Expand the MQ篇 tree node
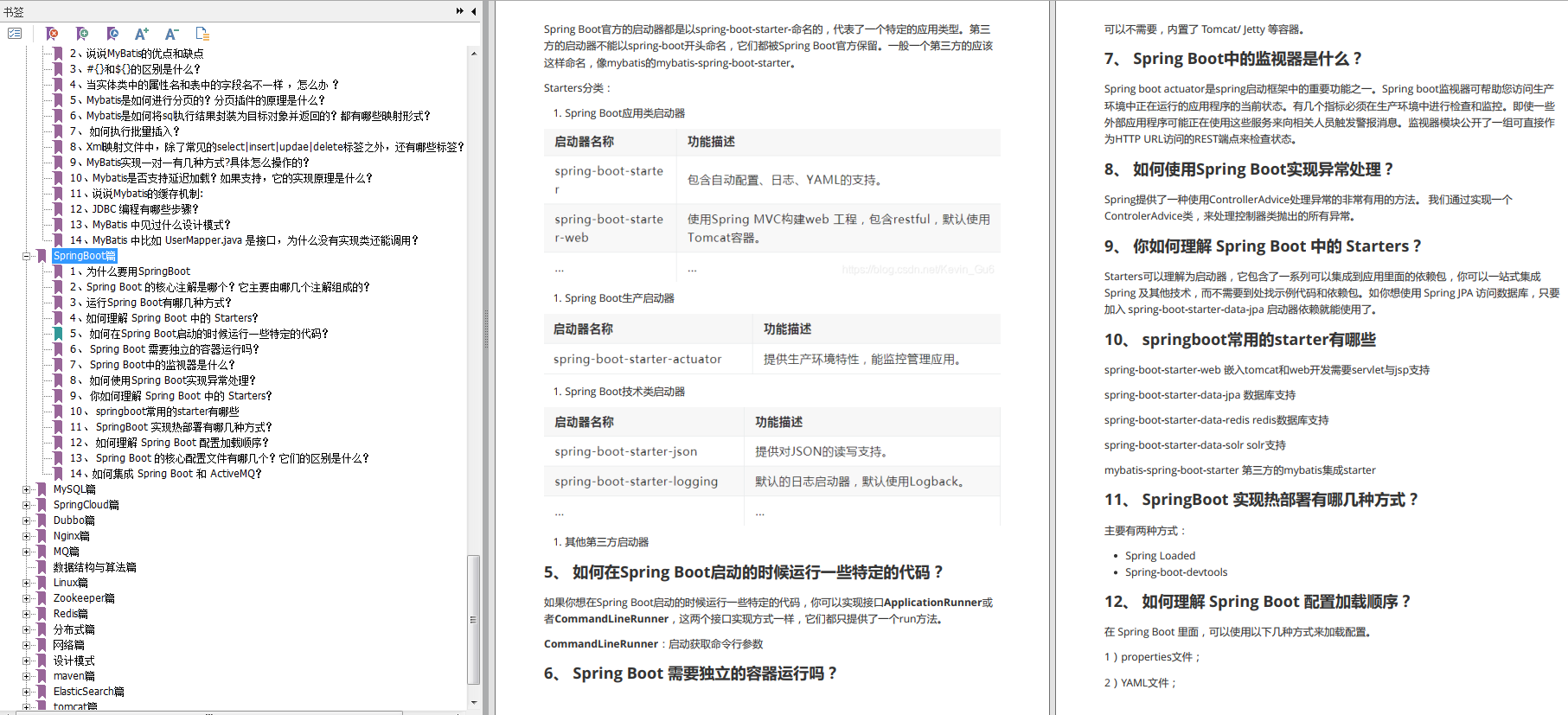This screenshot has width=1568, height=715. point(26,552)
